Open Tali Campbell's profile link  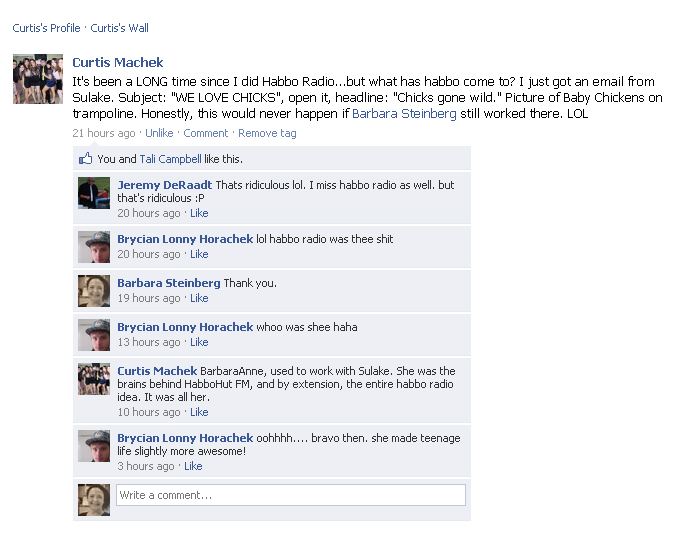(x=170, y=159)
